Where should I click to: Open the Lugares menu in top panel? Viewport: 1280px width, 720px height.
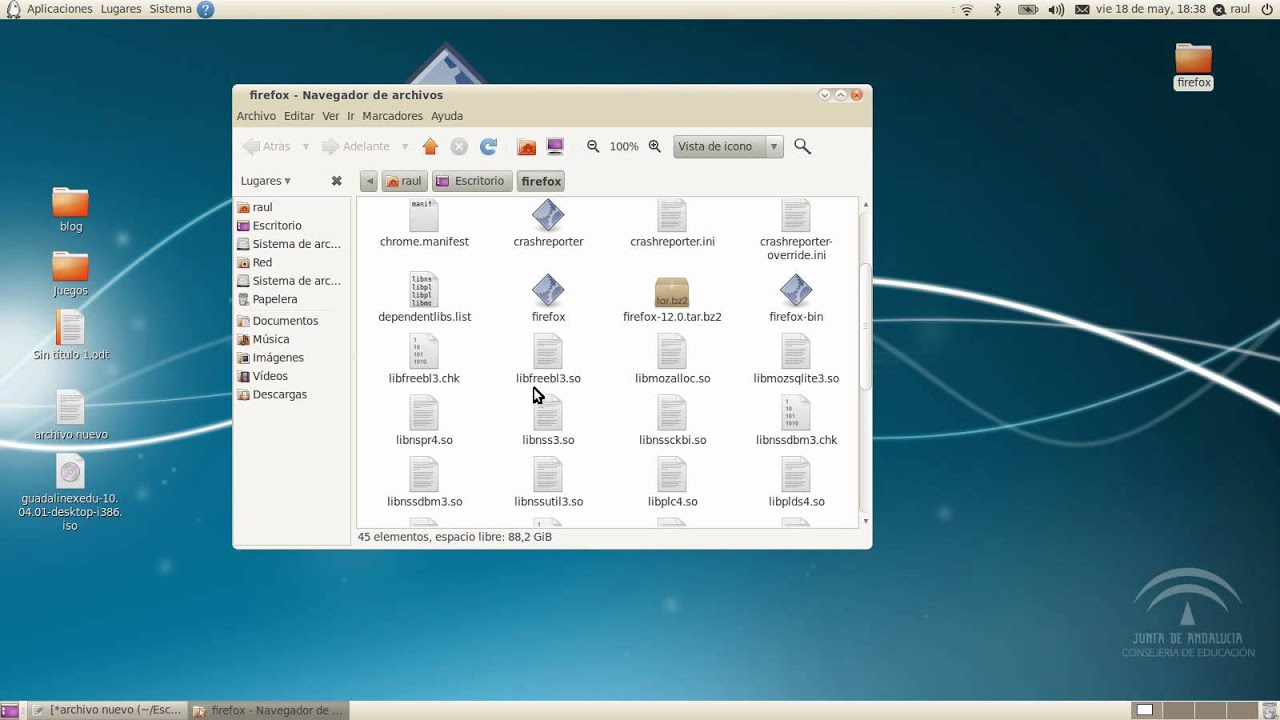pos(121,9)
